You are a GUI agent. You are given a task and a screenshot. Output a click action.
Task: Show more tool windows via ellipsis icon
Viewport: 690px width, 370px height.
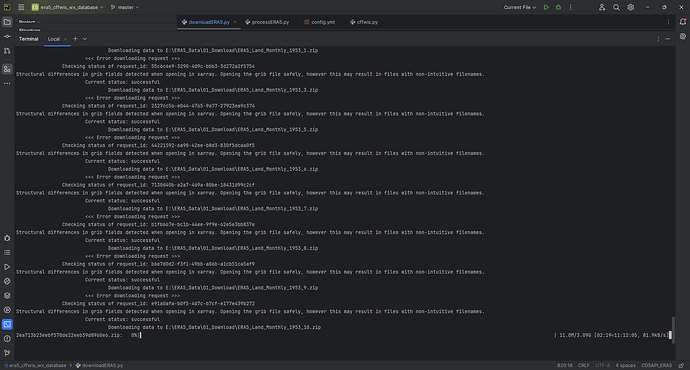[x=7, y=83]
